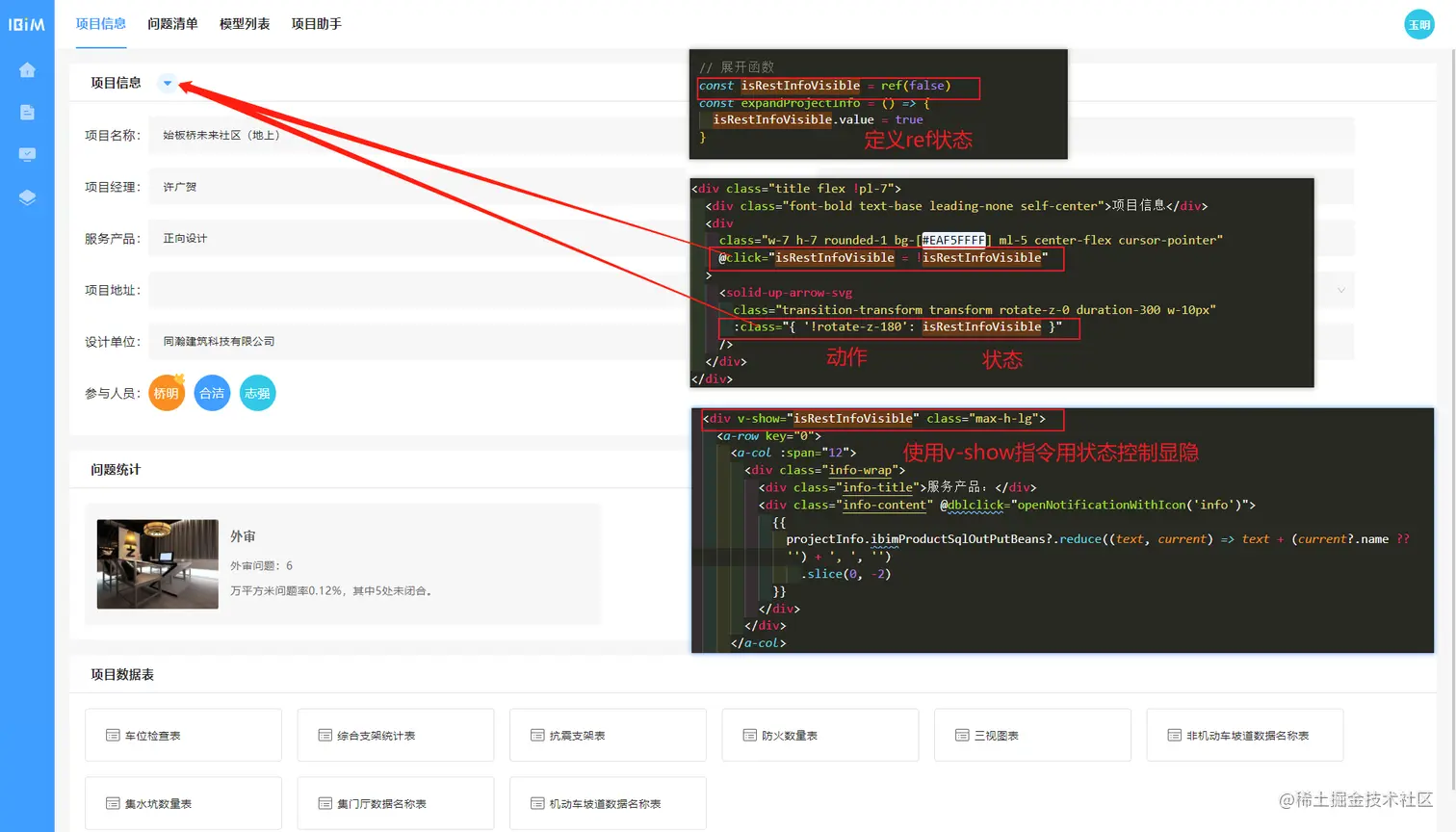Click the table icon beside 车位检查表
Screen dimensions: 1456x832
pyautogui.click(x=113, y=736)
